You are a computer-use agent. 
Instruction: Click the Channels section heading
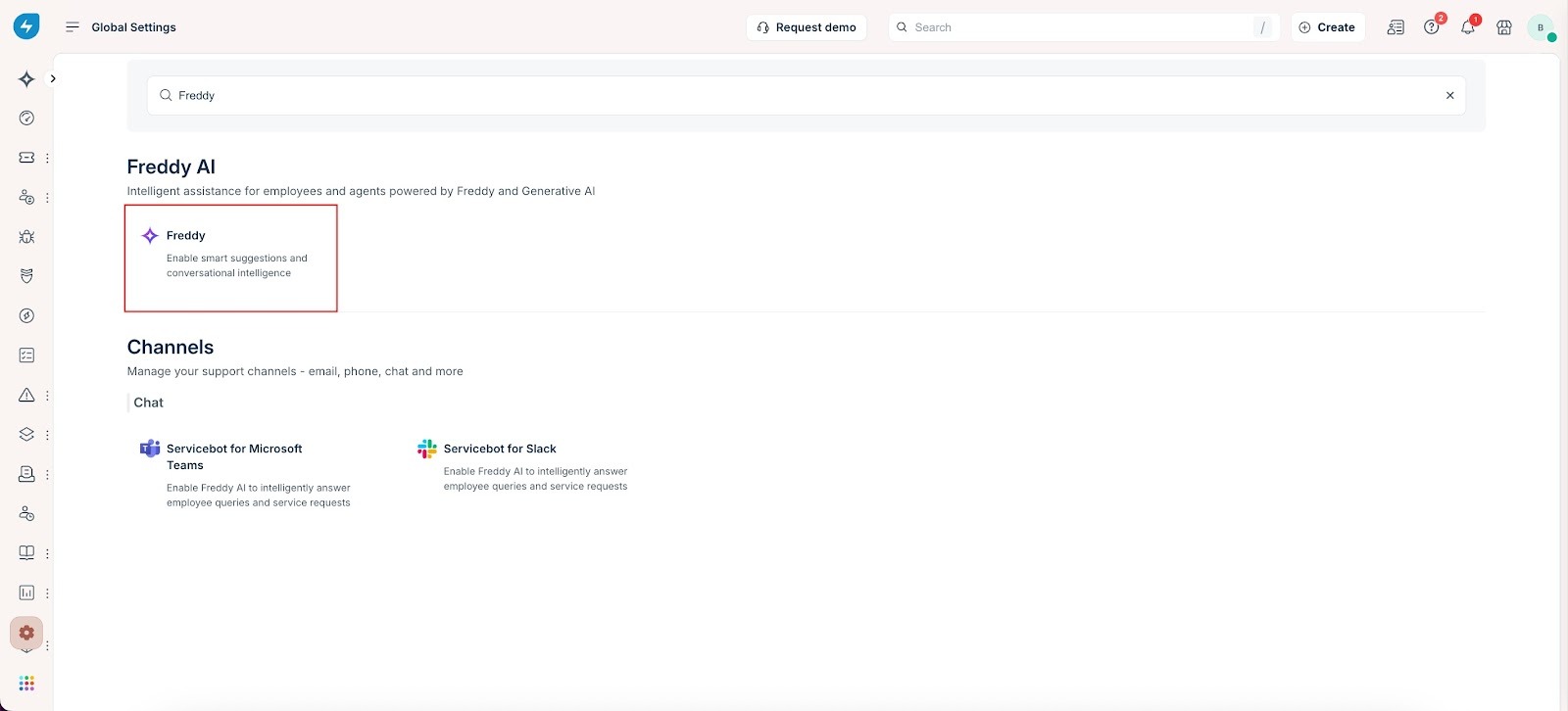pyautogui.click(x=171, y=347)
